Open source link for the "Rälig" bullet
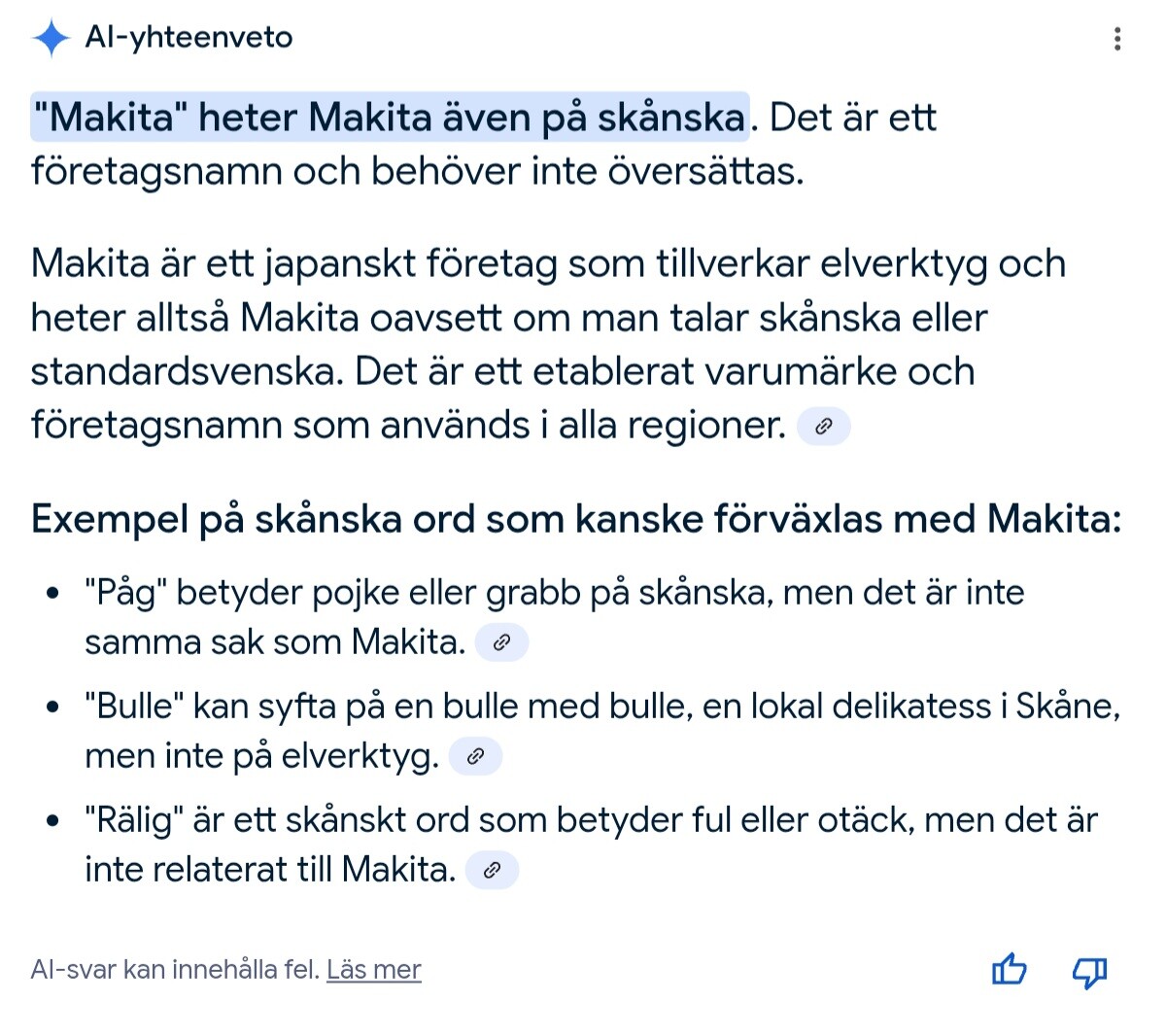1166x1036 pixels. 492,870
